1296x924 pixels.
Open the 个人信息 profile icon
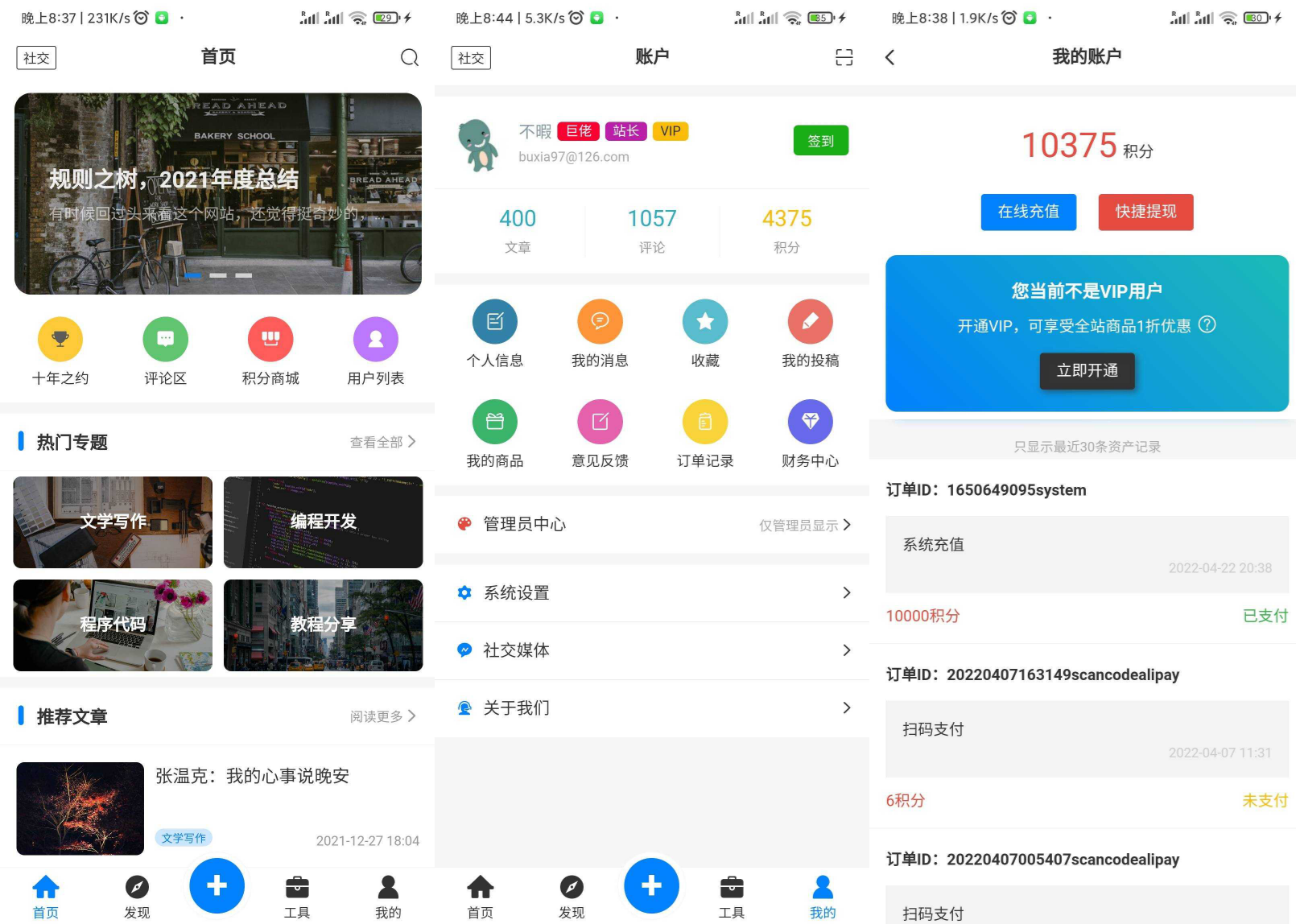495,321
